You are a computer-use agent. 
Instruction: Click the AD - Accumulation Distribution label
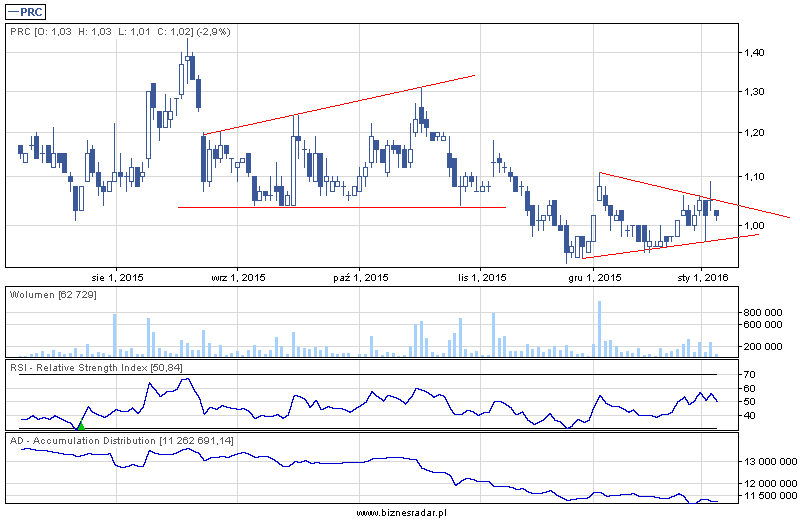tap(120, 440)
